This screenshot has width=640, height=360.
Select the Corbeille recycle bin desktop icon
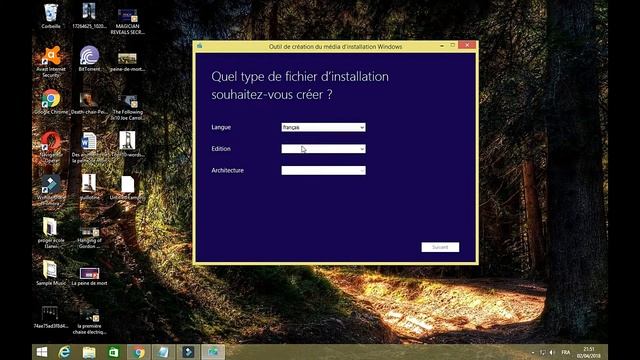[51, 16]
